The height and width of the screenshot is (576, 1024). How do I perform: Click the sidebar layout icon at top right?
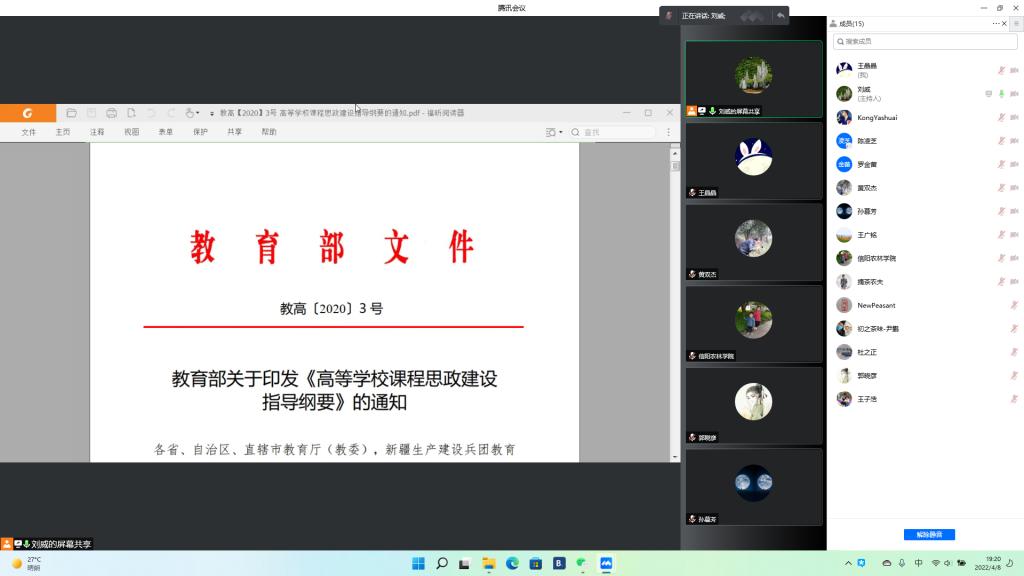(x=1016, y=23)
